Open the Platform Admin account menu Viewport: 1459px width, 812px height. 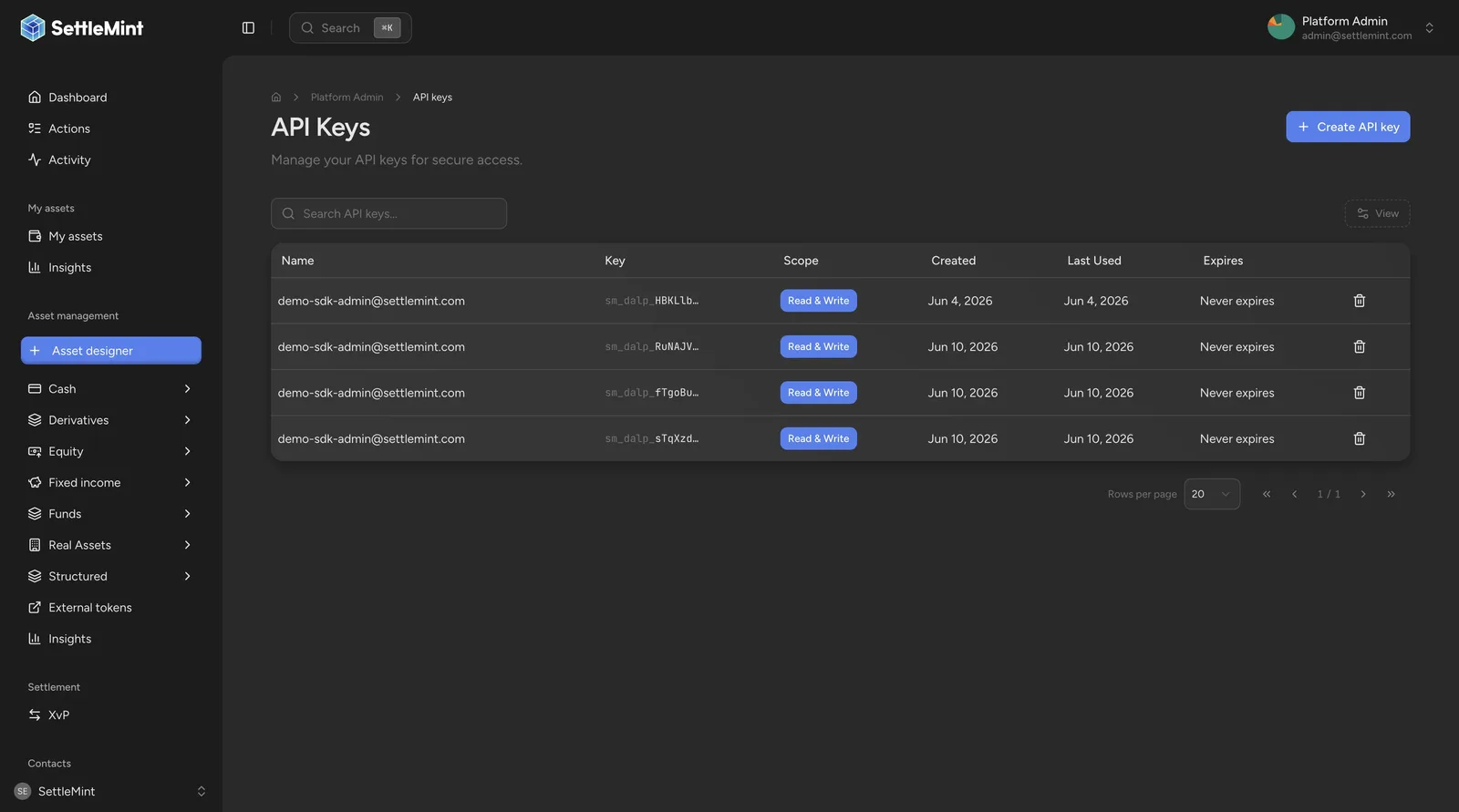pyautogui.click(x=1351, y=28)
